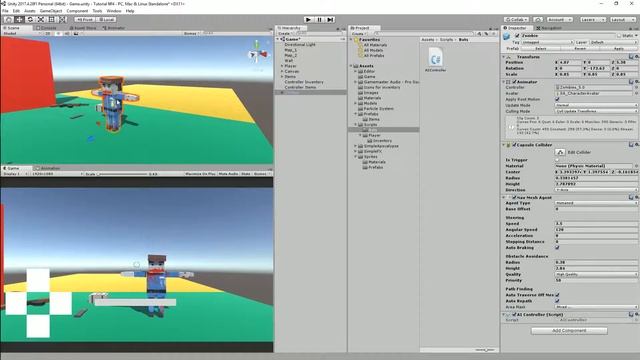Image resolution: width=640 pixels, height=360 pixels.
Task: Click the Zombie GameObject cube icon
Action: (507, 36)
